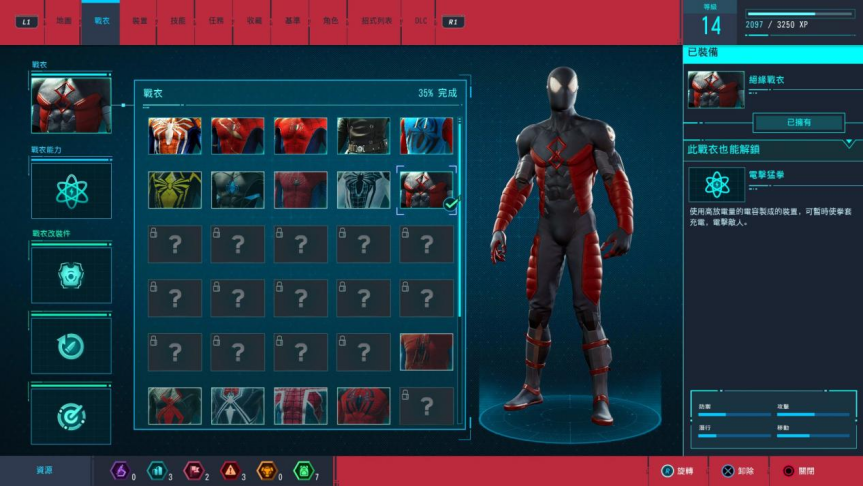This screenshot has height=486, width=863.
Task: Click the 電擊猛拳 power name text
Action: point(767,175)
